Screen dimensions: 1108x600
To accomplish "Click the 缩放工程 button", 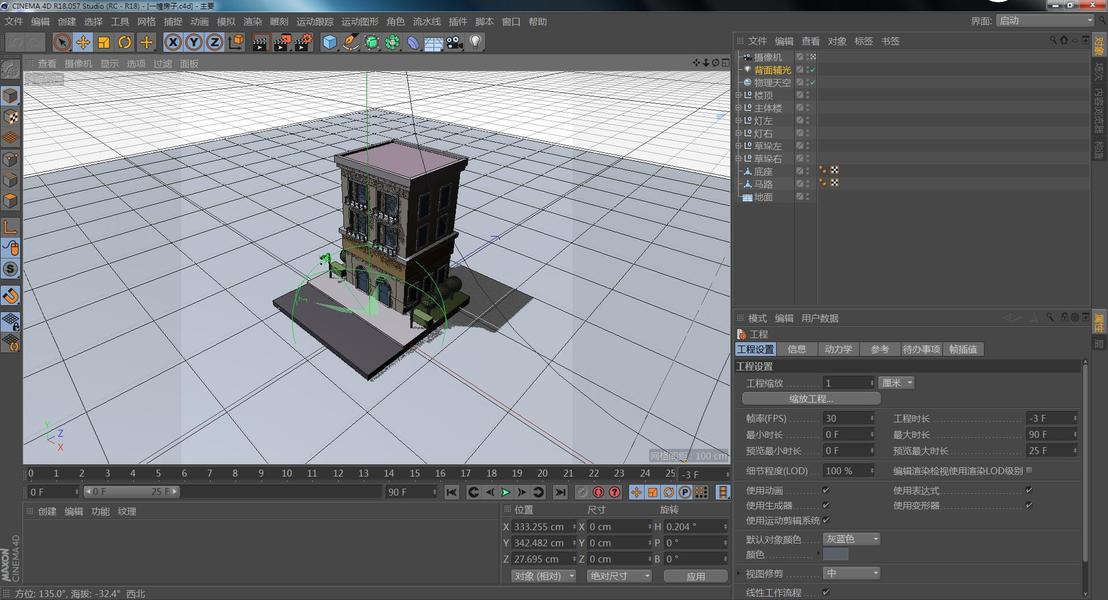I will pyautogui.click(x=811, y=399).
